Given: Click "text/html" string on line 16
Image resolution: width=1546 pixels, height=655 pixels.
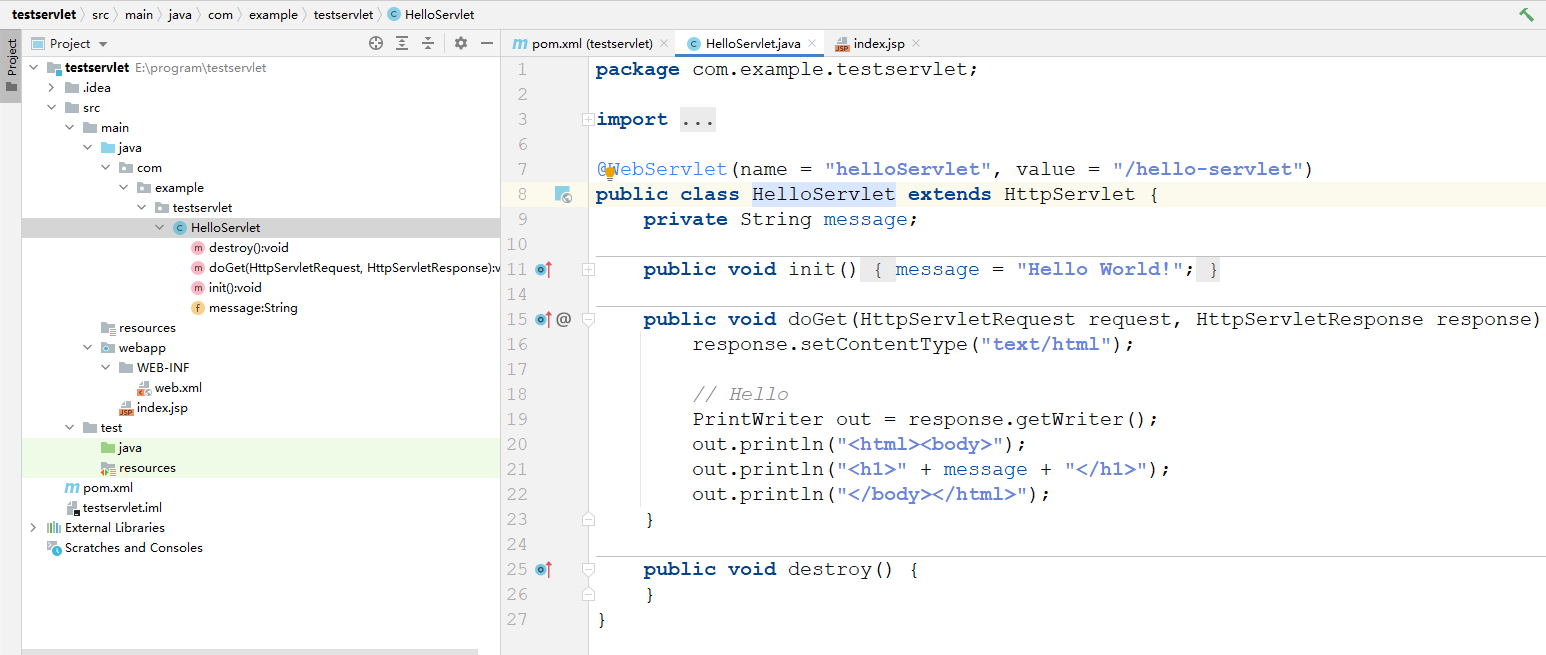Looking at the screenshot, I should 1046,344.
